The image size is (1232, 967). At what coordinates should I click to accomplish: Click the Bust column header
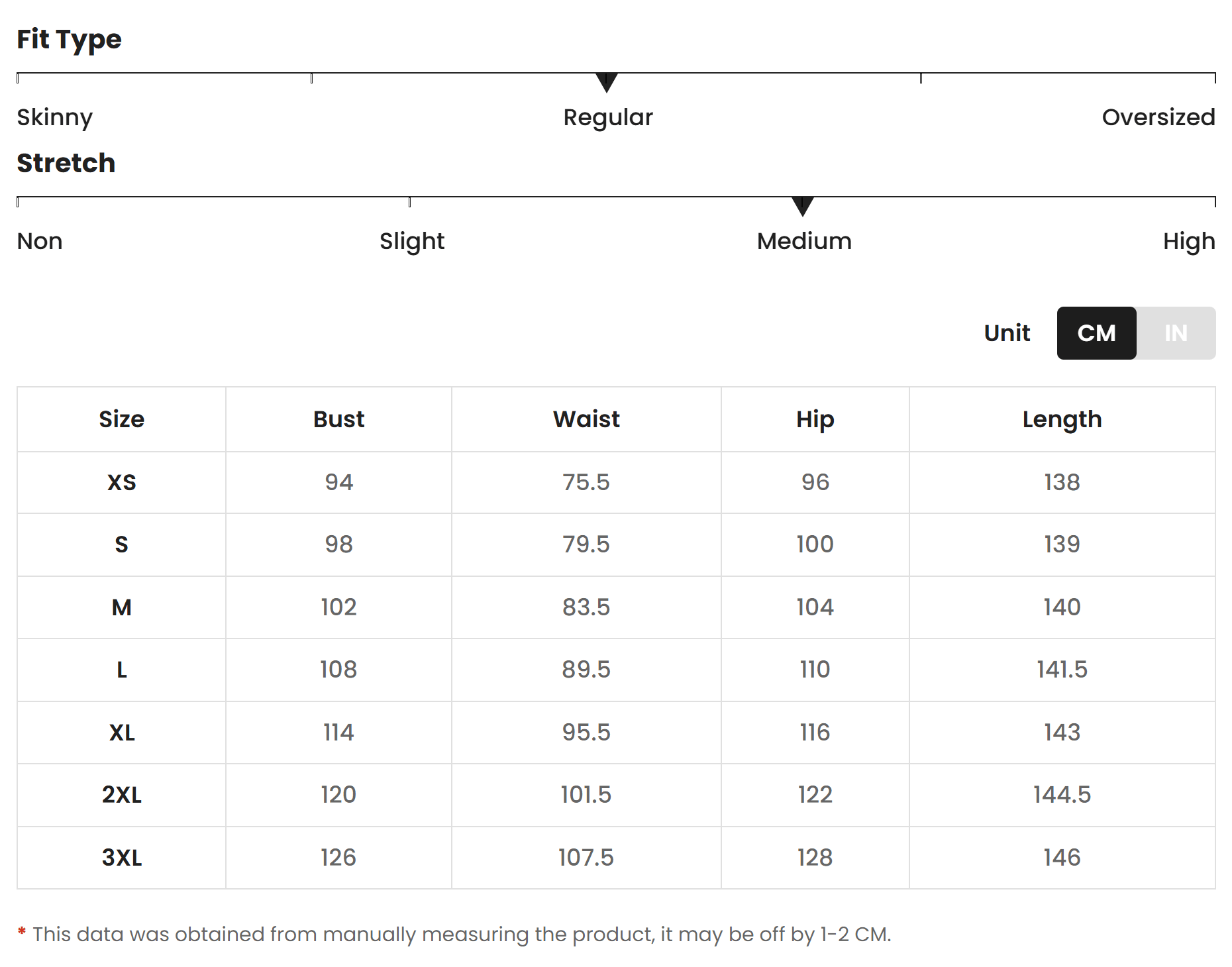click(339, 419)
